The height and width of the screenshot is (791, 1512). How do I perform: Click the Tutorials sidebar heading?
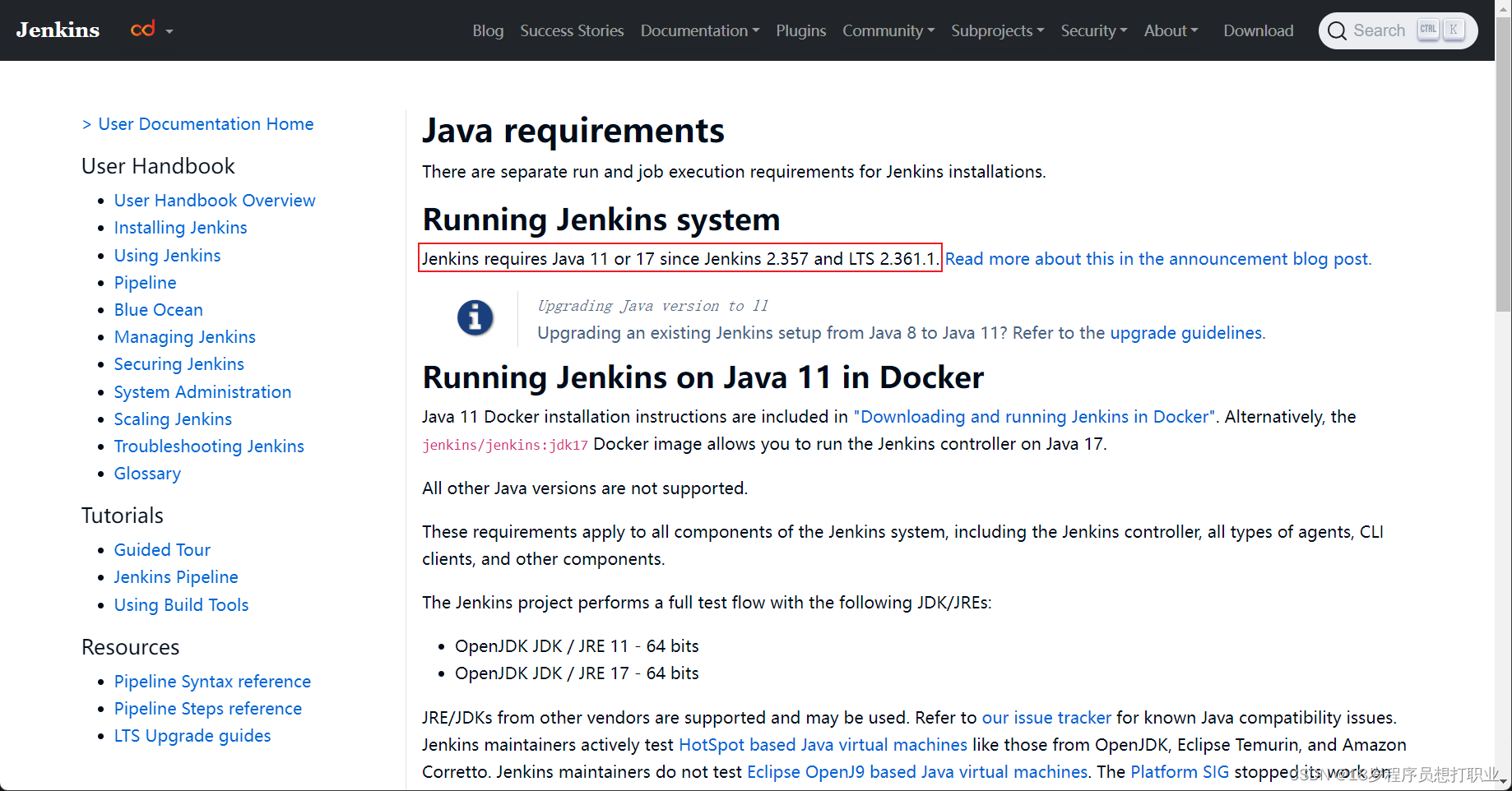point(123,516)
